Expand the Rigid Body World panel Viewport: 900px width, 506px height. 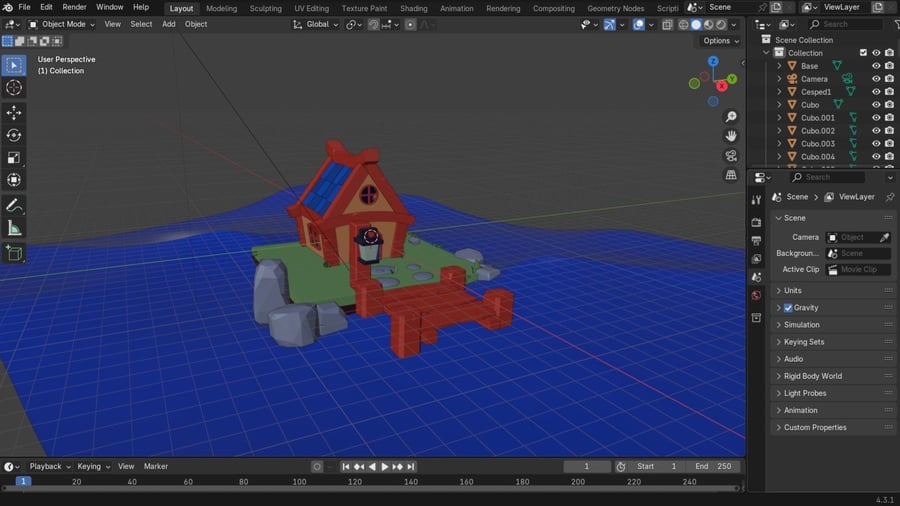[x=812, y=376]
